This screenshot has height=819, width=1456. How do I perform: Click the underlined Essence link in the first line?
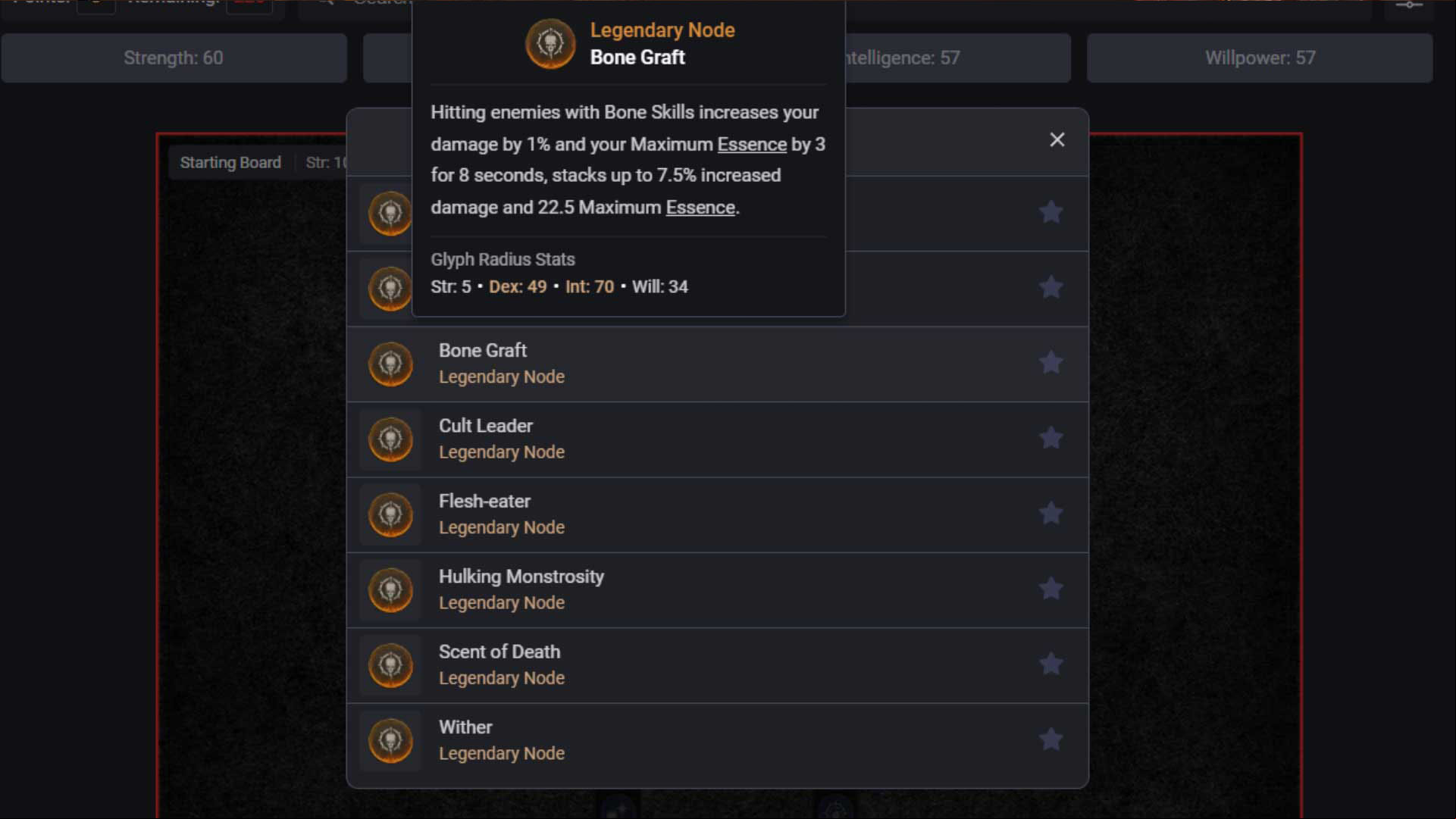(752, 144)
